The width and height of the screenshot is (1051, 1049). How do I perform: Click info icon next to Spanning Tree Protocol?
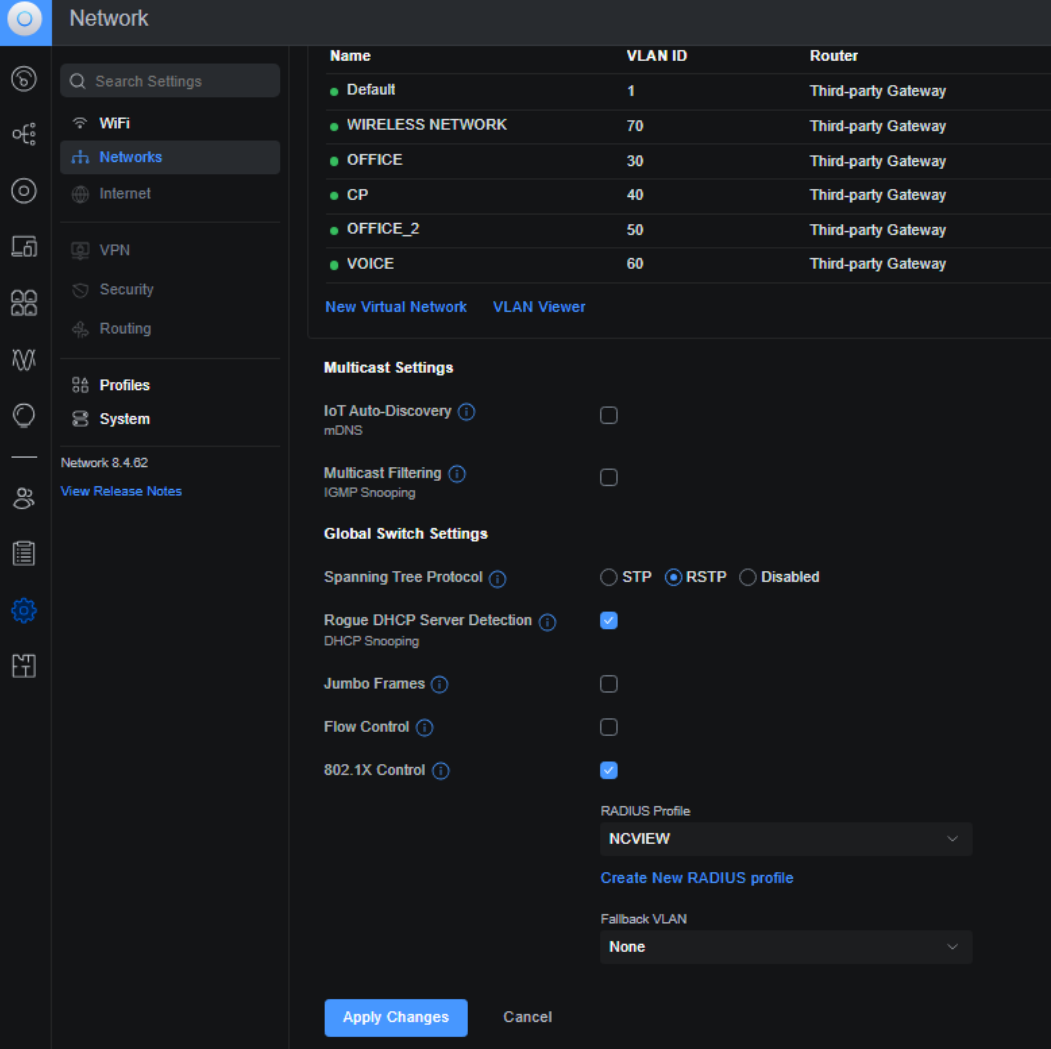tap(497, 578)
